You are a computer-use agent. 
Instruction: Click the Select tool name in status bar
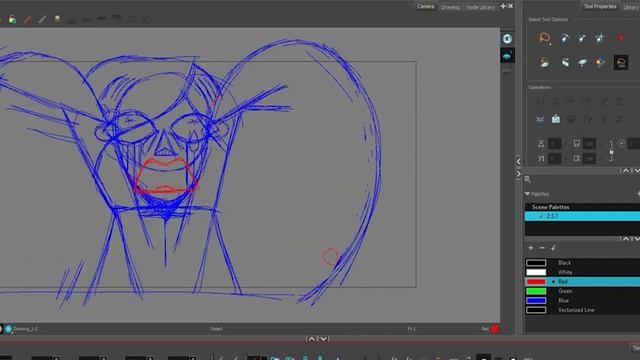[x=216, y=329]
